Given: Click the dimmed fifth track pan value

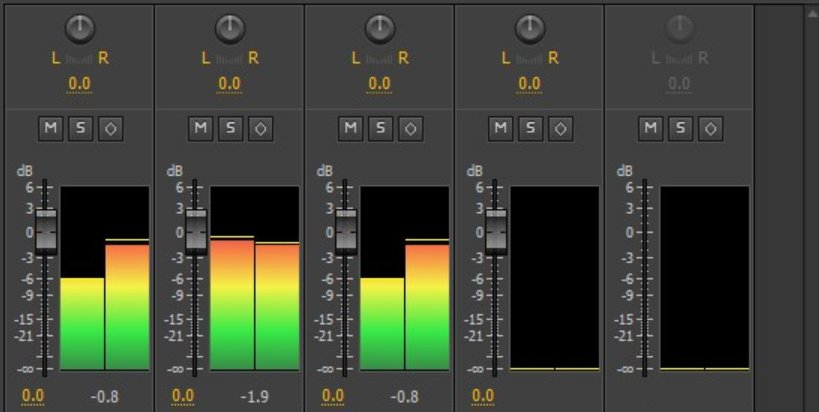Looking at the screenshot, I should pos(679,84).
